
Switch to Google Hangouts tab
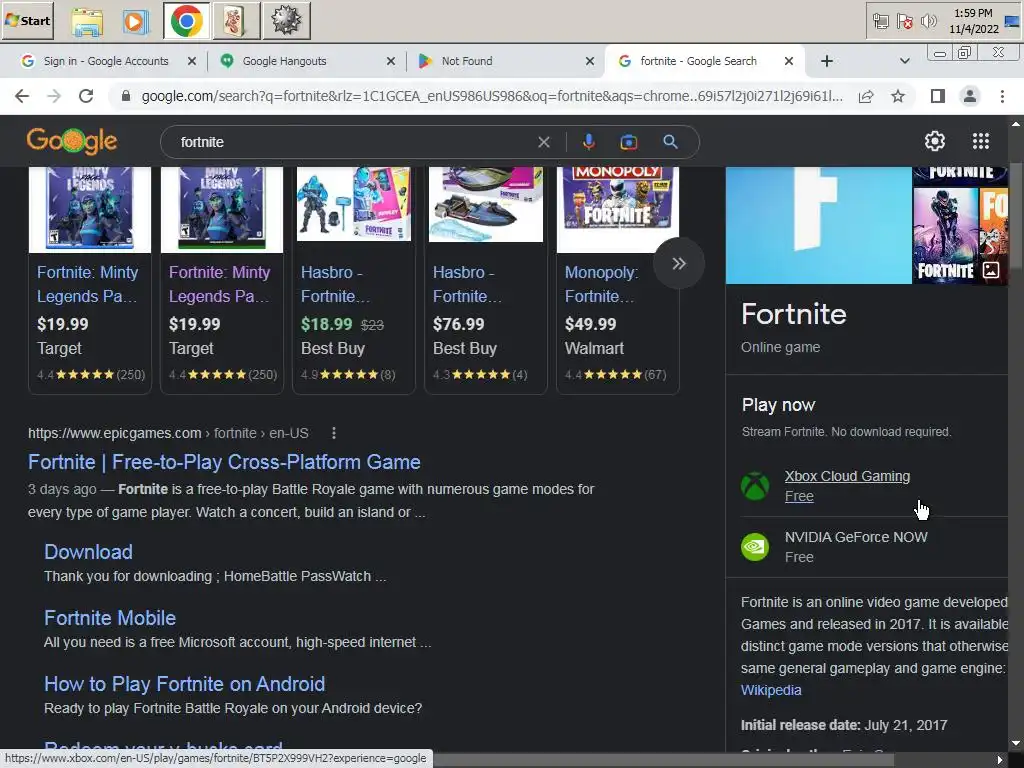(x=284, y=61)
